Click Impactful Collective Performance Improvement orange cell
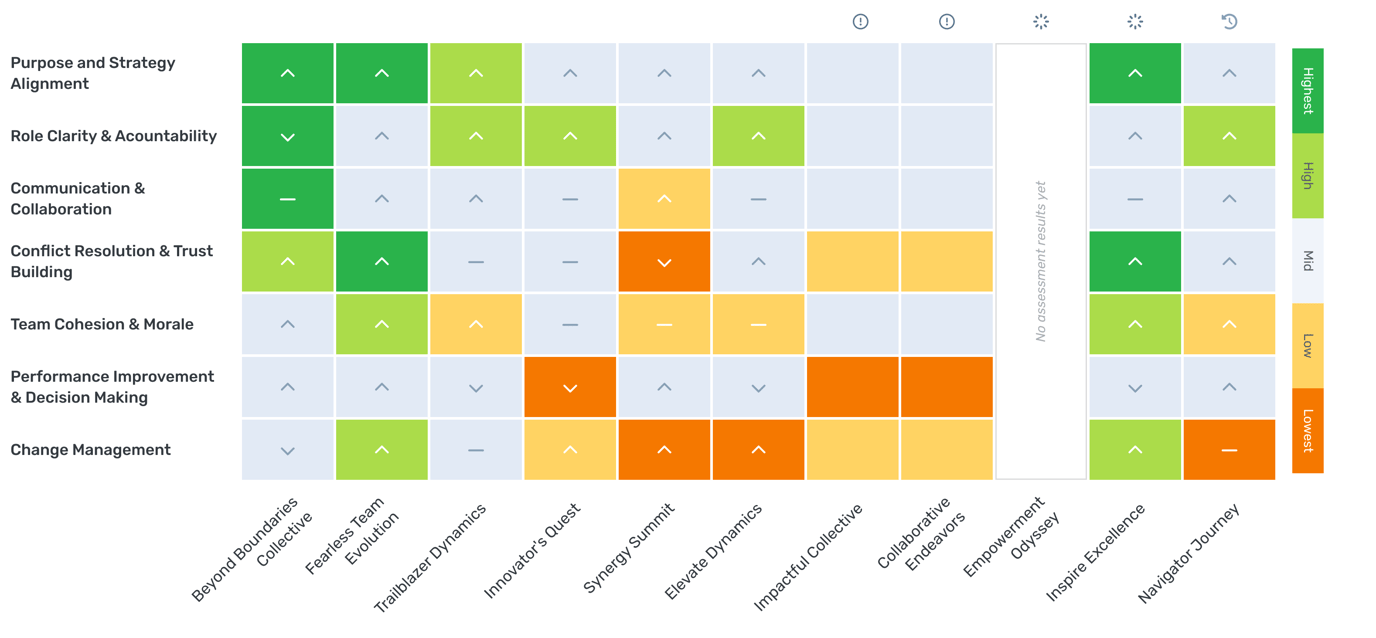The height and width of the screenshot is (638, 1376). pyautogui.click(x=853, y=387)
